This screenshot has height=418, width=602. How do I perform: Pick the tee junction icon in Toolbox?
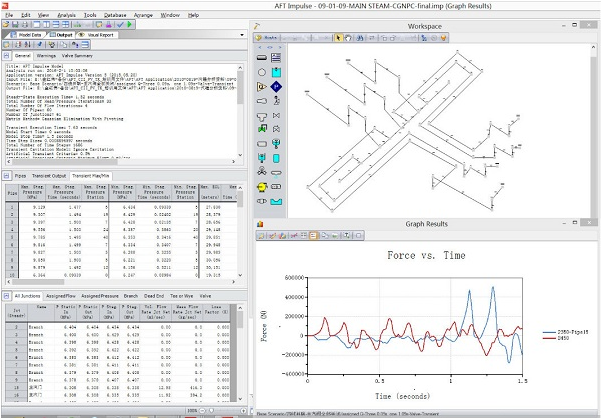coord(262,115)
